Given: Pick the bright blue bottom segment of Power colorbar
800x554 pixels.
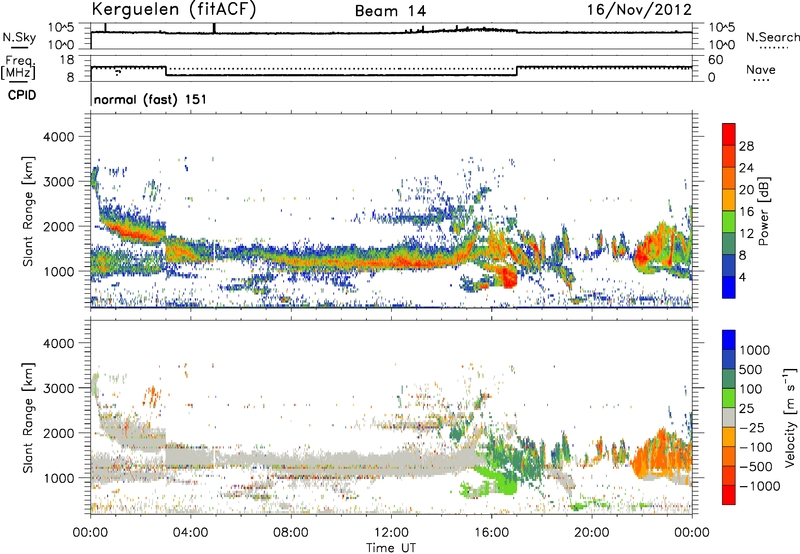Looking at the screenshot, I should point(729,287).
